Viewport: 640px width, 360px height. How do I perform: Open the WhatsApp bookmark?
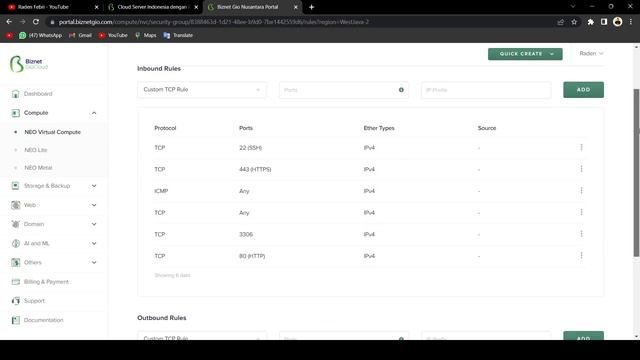40,36
